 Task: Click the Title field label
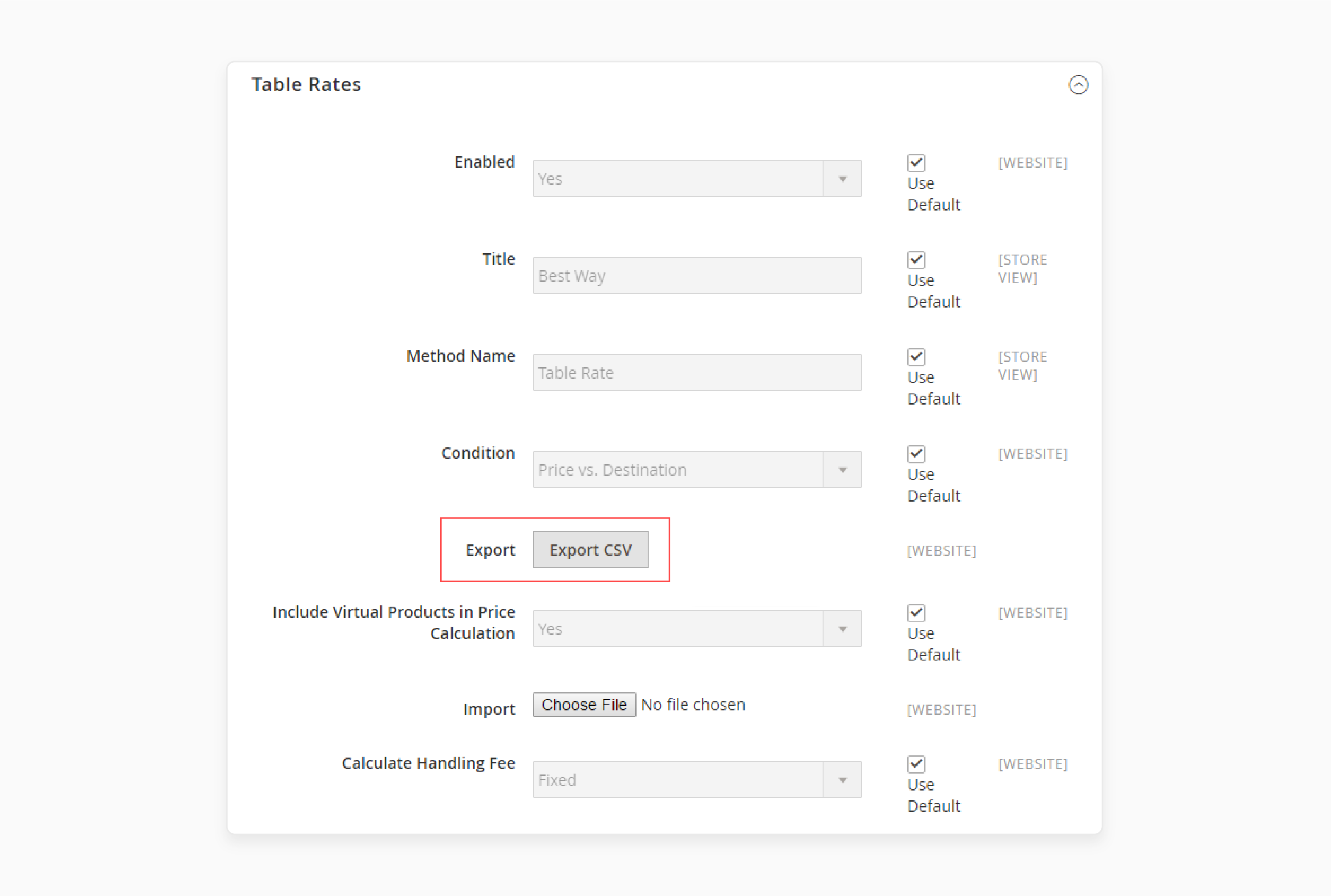(x=498, y=259)
